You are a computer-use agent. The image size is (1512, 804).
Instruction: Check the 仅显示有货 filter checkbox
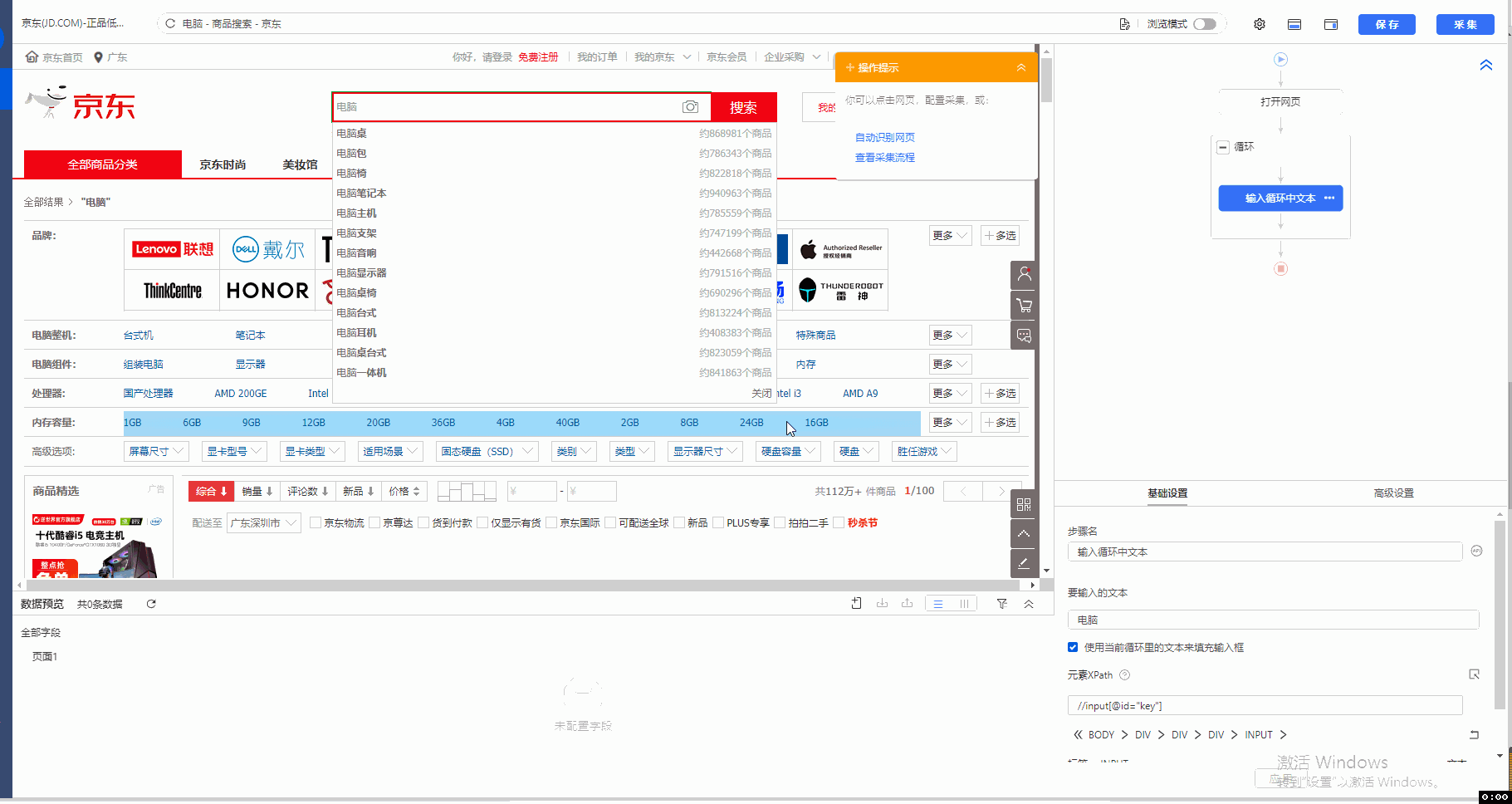[482, 522]
